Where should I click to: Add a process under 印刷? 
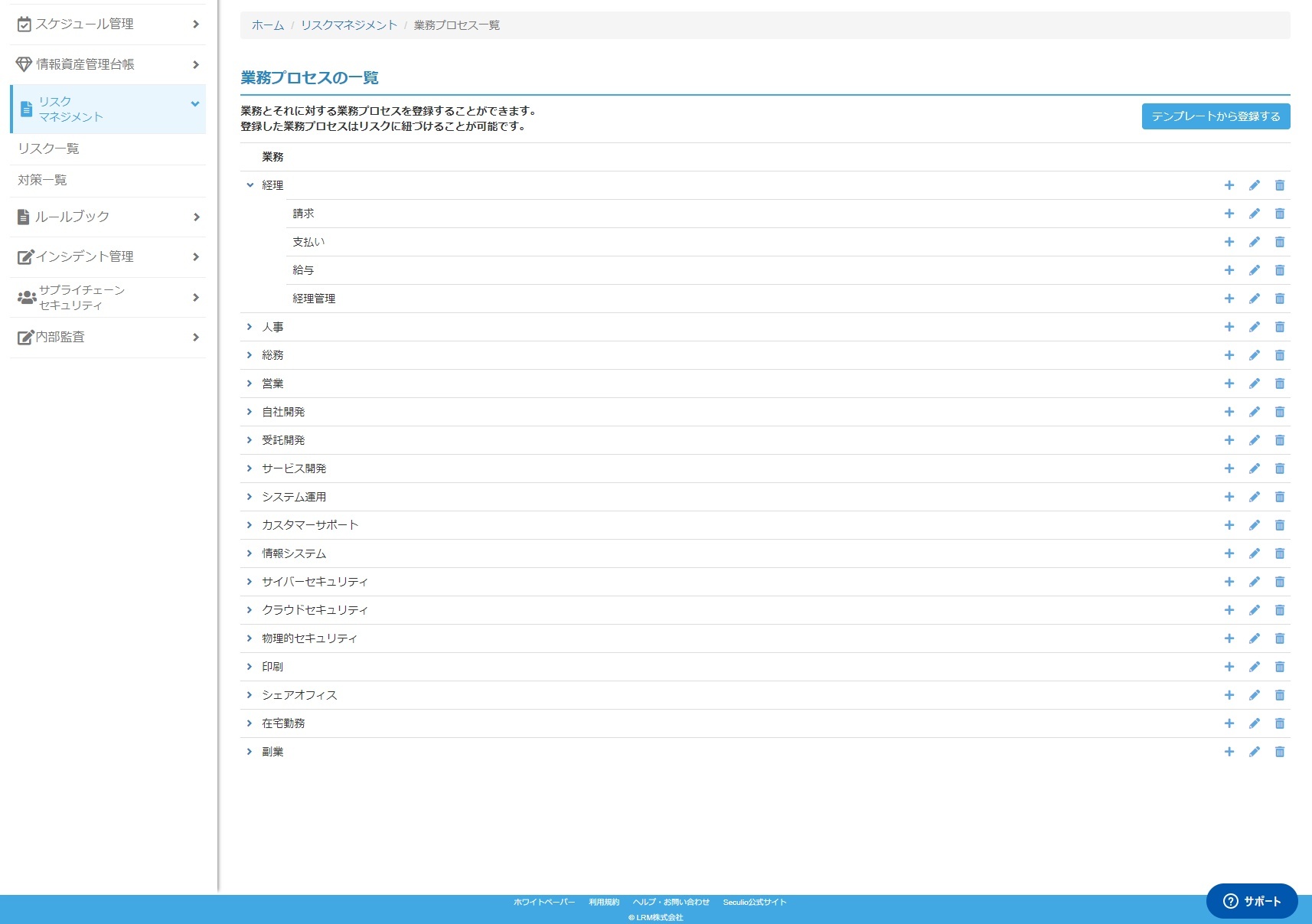pyautogui.click(x=1229, y=667)
